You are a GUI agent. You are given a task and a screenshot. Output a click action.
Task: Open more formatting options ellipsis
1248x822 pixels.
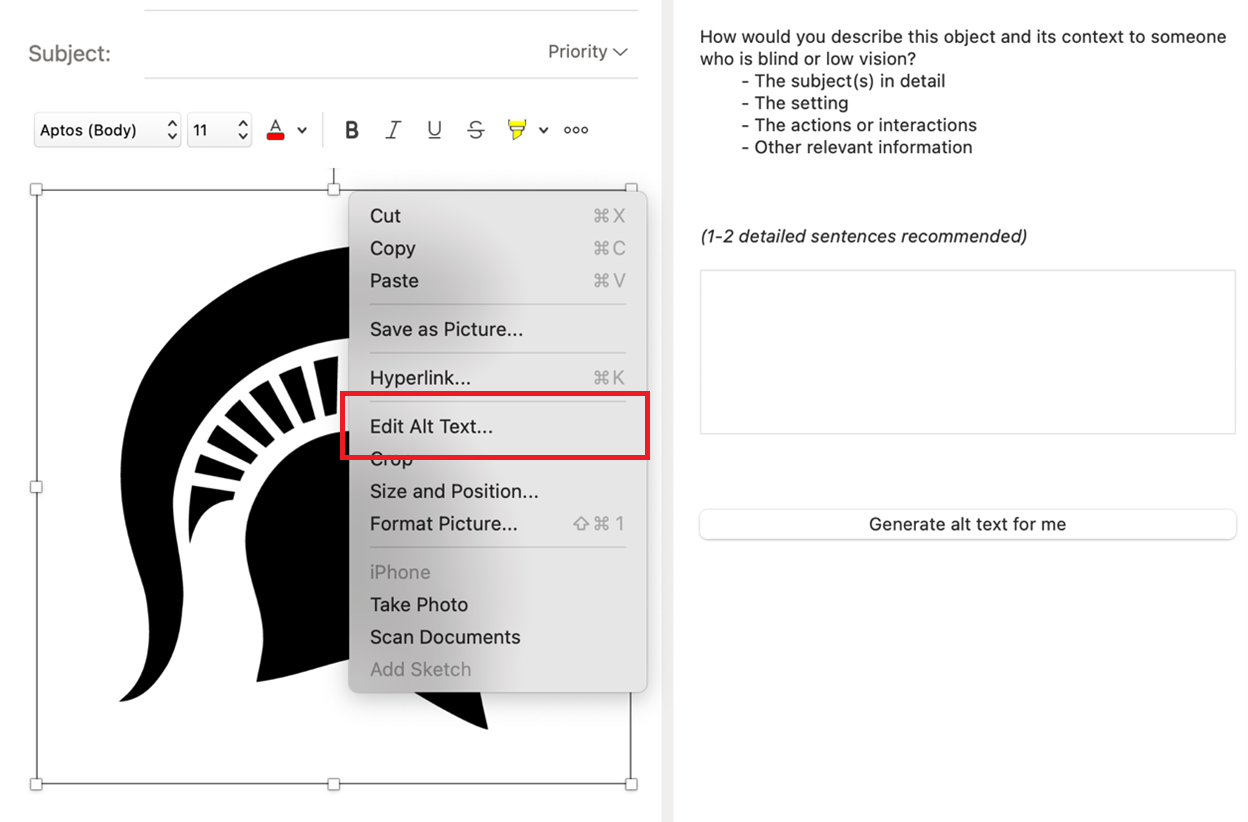point(576,130)
